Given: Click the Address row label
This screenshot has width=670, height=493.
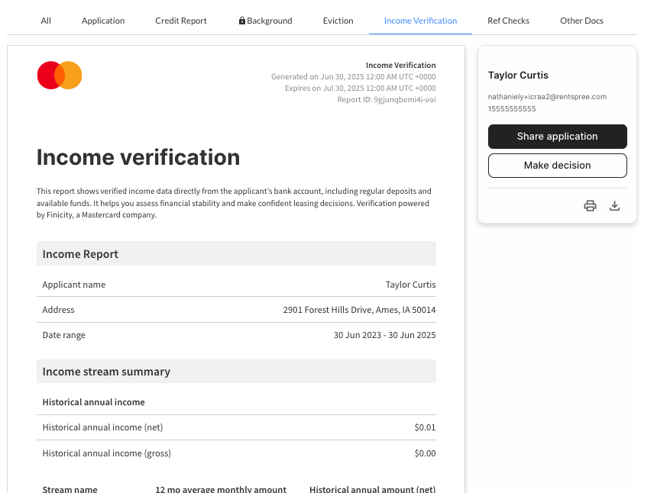Looking at the screenshot, I should pos(58,310).
